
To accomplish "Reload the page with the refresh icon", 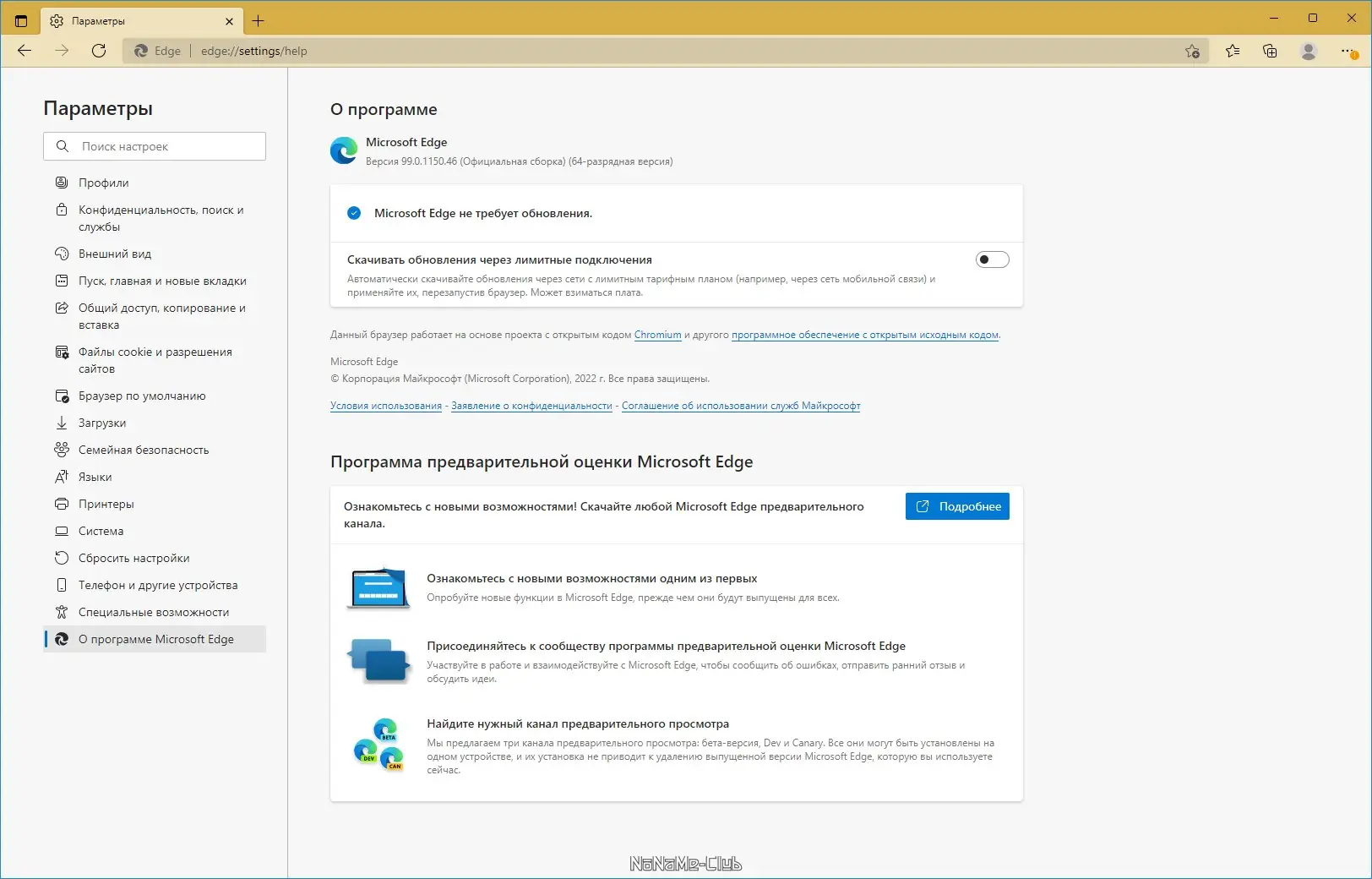I will pyautogui.click(x=99, y=51).
